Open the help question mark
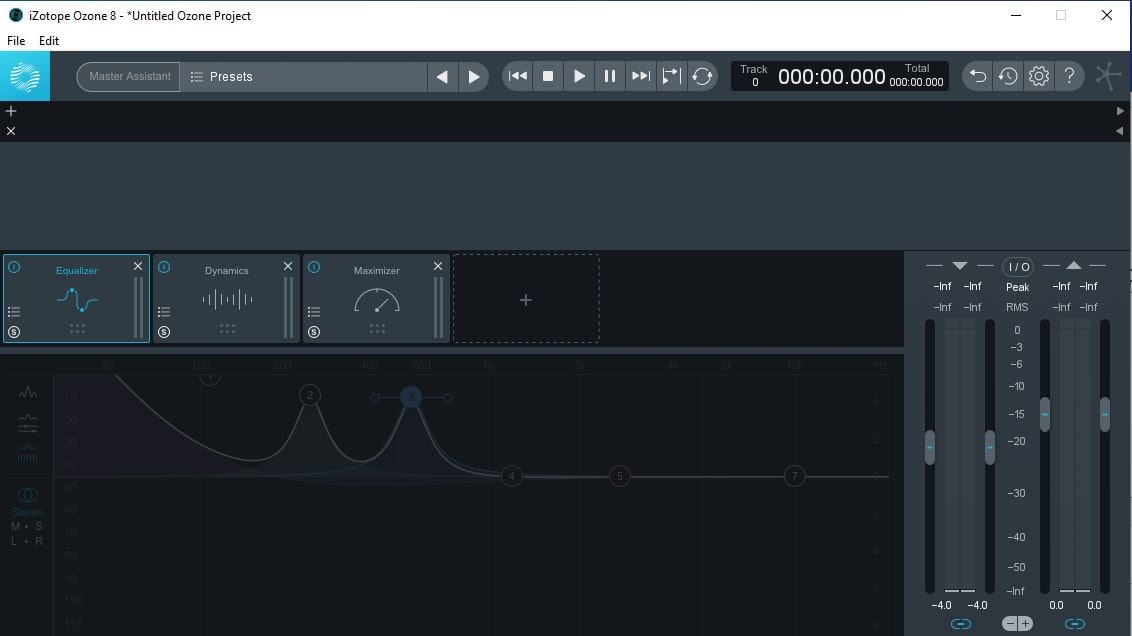 [1069, 76]
